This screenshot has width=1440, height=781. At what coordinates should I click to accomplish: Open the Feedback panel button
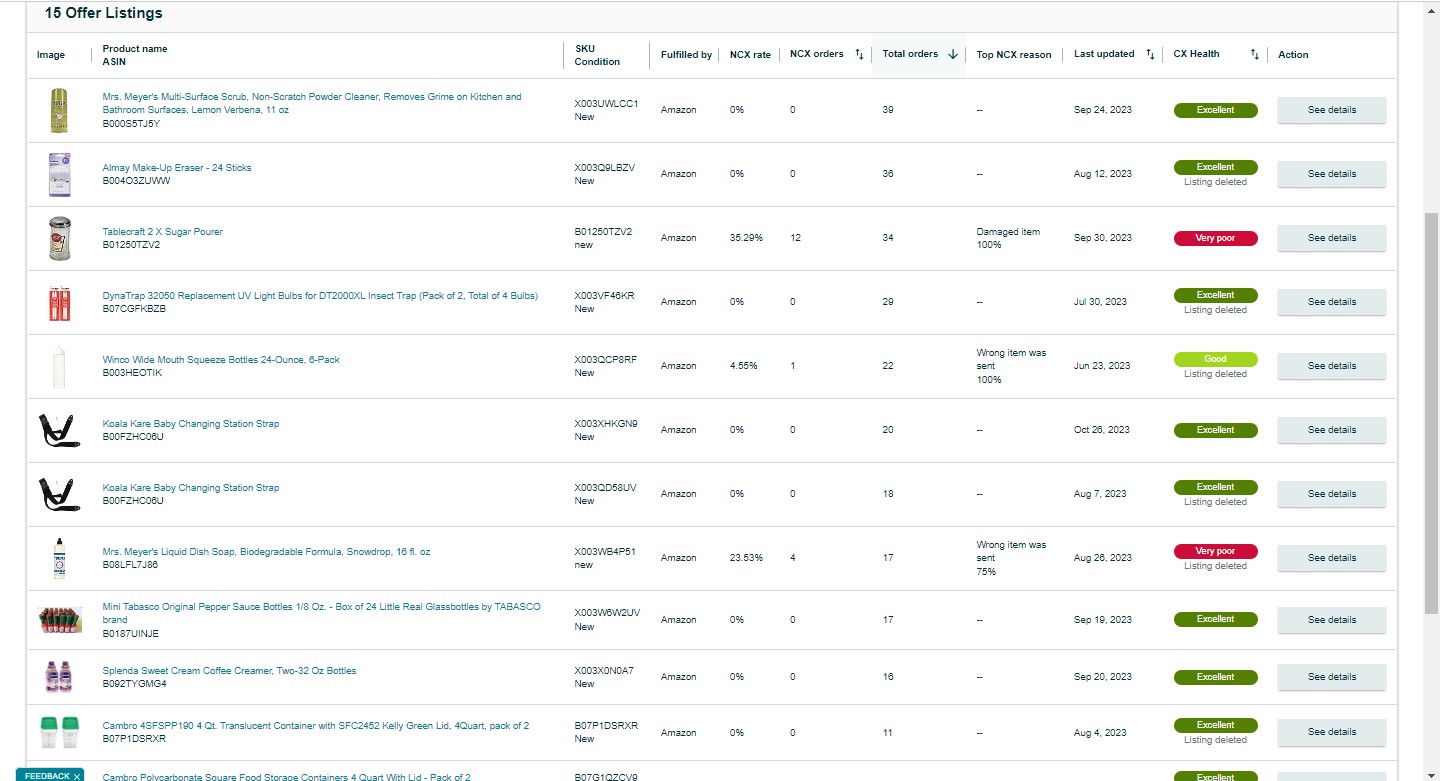tap(49, 775)
